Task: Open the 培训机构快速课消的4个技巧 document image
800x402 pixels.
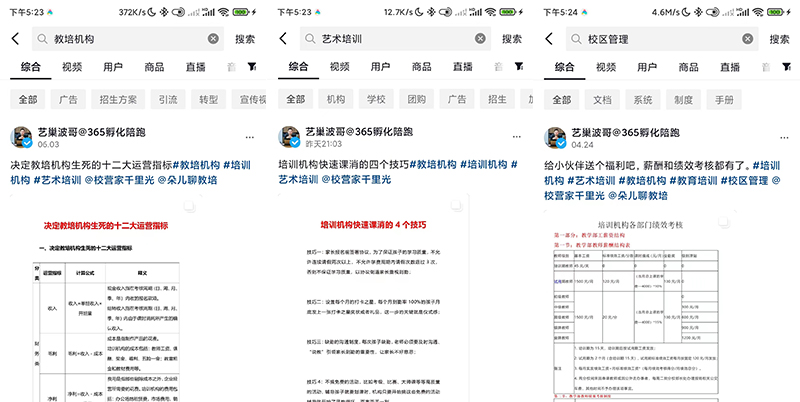Action: (399, 300)
